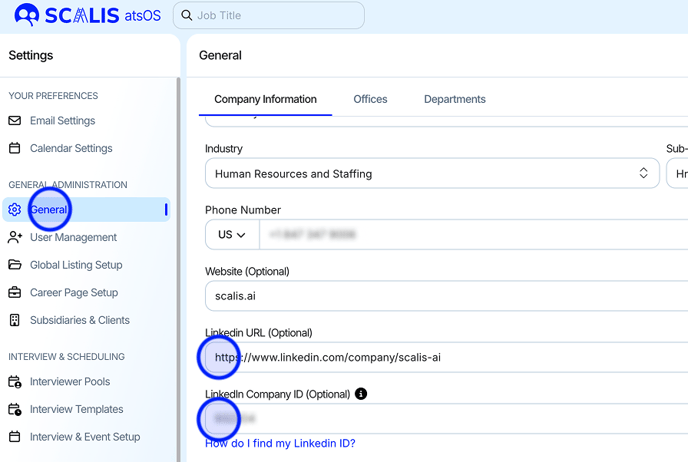Screen dimensions: 688x462
Task: Switch to the Departments tab
Action: (x=454, y=100)
